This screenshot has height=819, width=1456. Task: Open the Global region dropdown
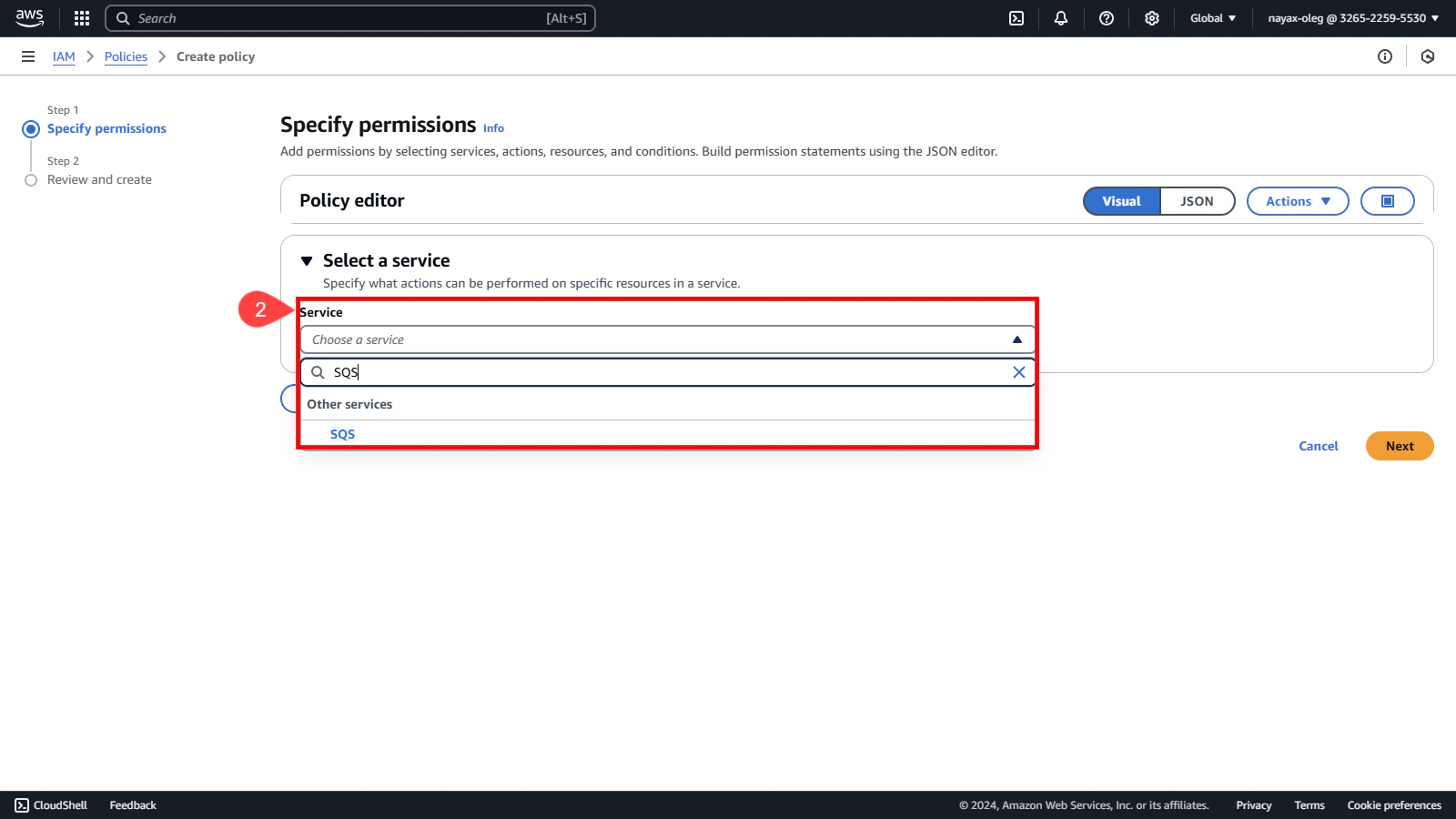1213,18
